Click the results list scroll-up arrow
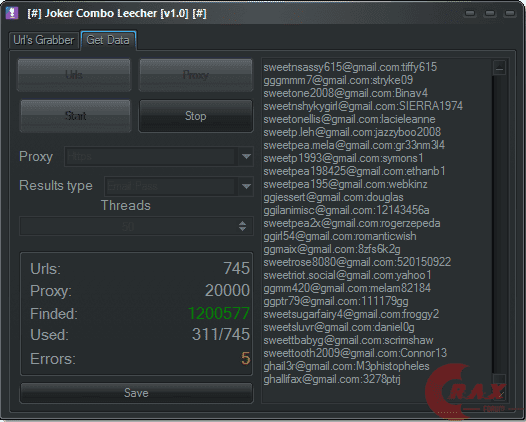The image size is (526, 422). [x=499, y=68]
